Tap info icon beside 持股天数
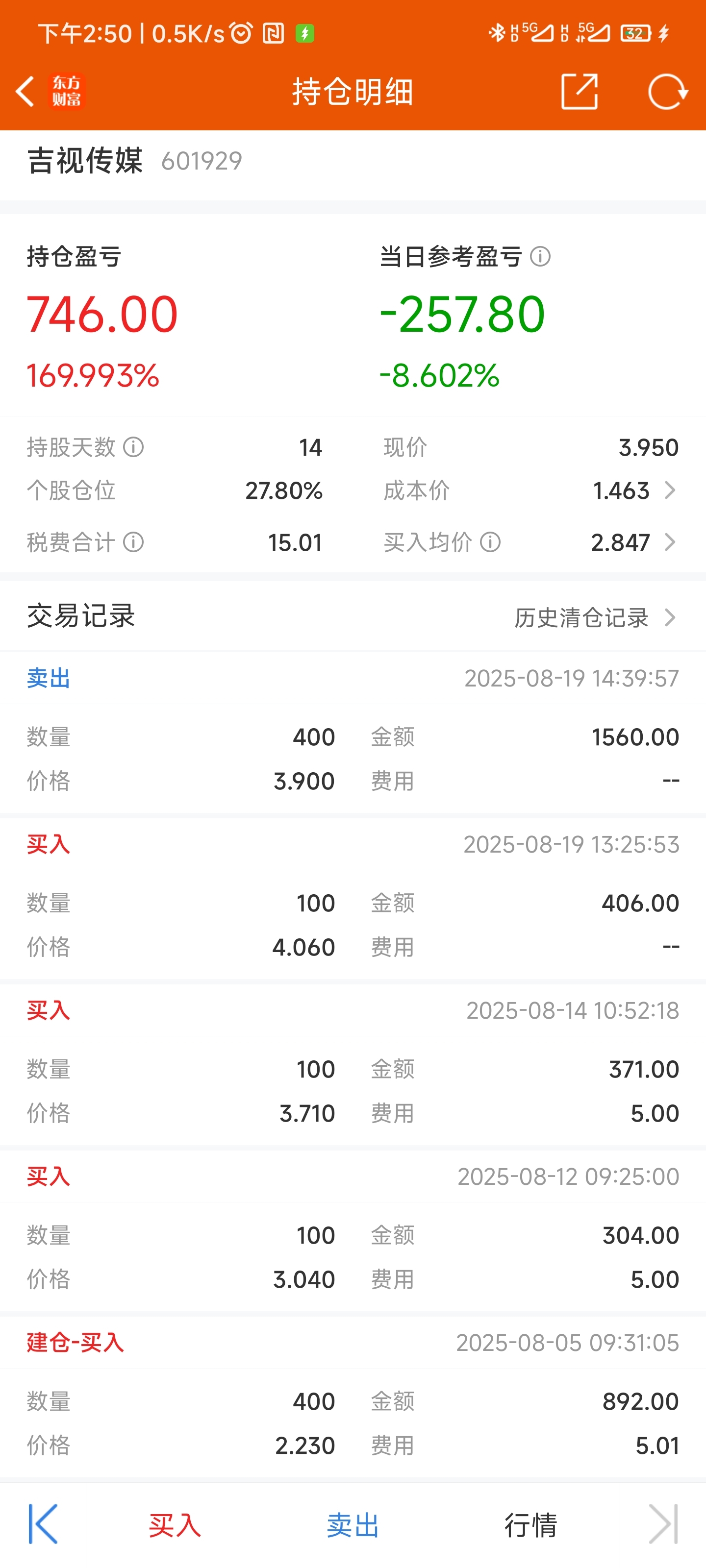This screenshot has width=706, height=1568. coord(133,447)
